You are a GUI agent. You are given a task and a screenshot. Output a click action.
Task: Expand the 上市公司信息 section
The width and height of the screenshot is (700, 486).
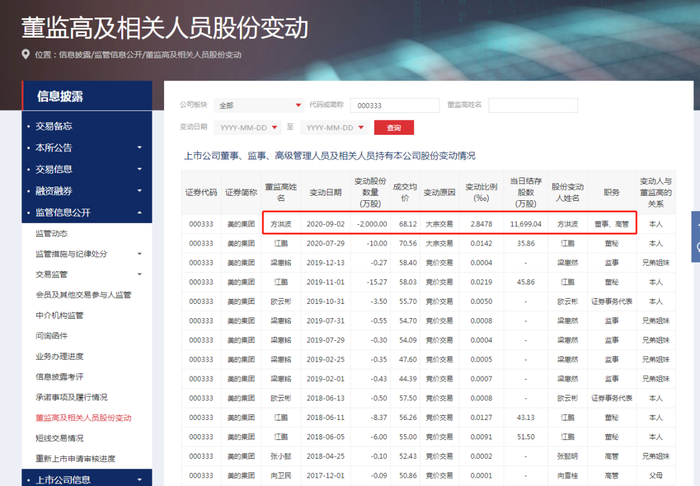tap(139, 481)
